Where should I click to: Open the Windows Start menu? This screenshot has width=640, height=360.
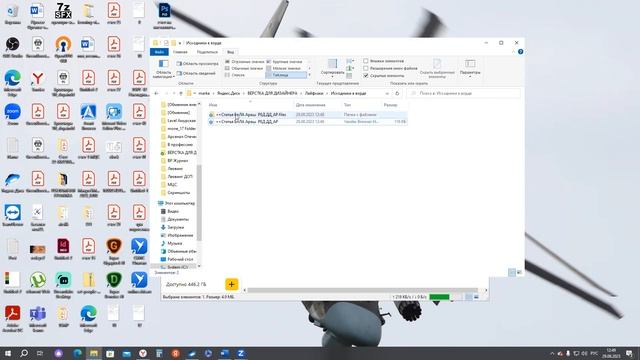pyautogui.click(x=8, y=353)
